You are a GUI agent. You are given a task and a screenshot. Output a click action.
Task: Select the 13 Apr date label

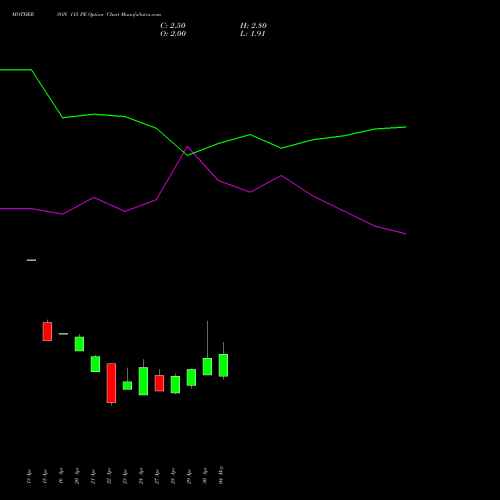(29, 476)
